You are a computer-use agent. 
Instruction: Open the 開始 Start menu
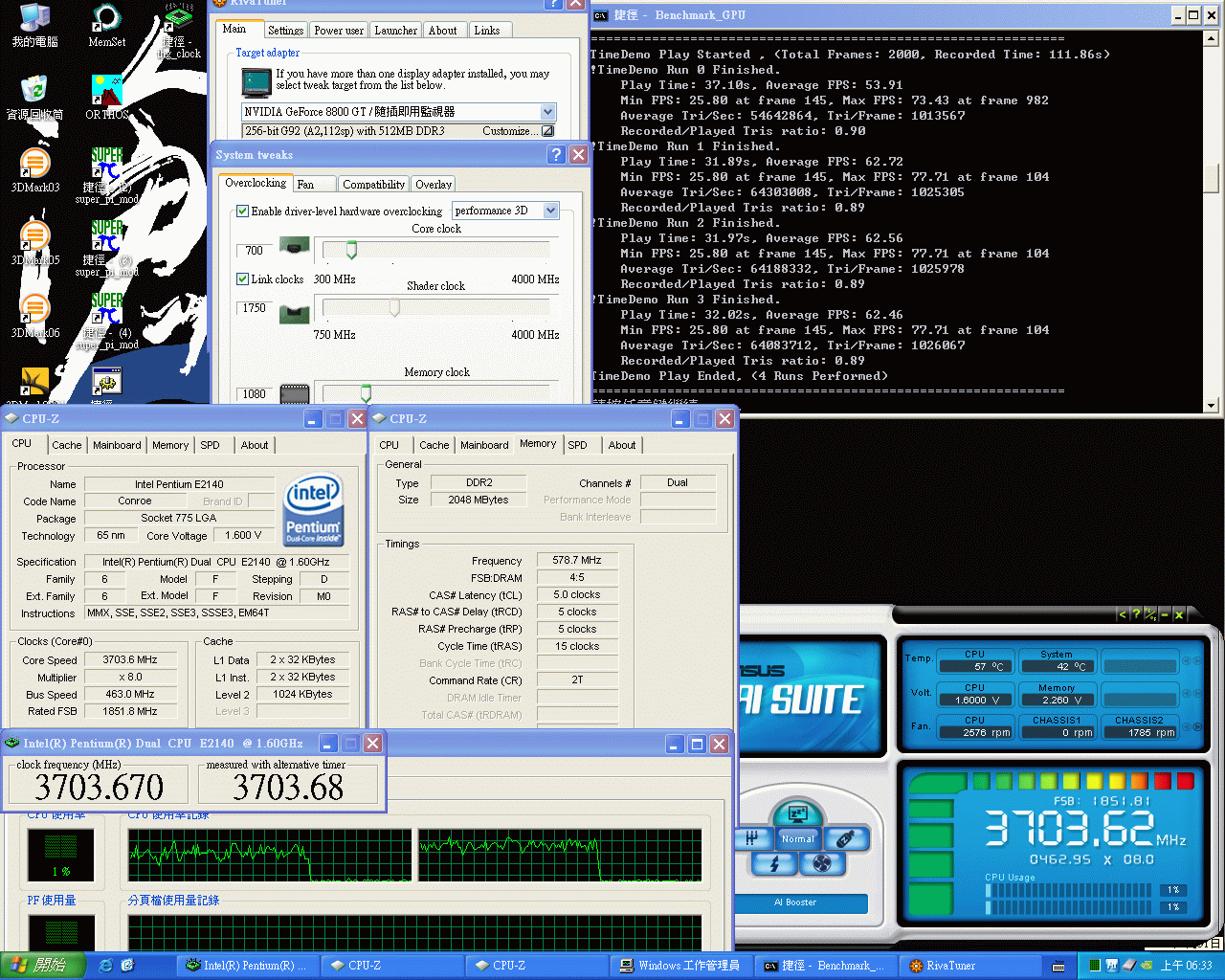[43, 966]
